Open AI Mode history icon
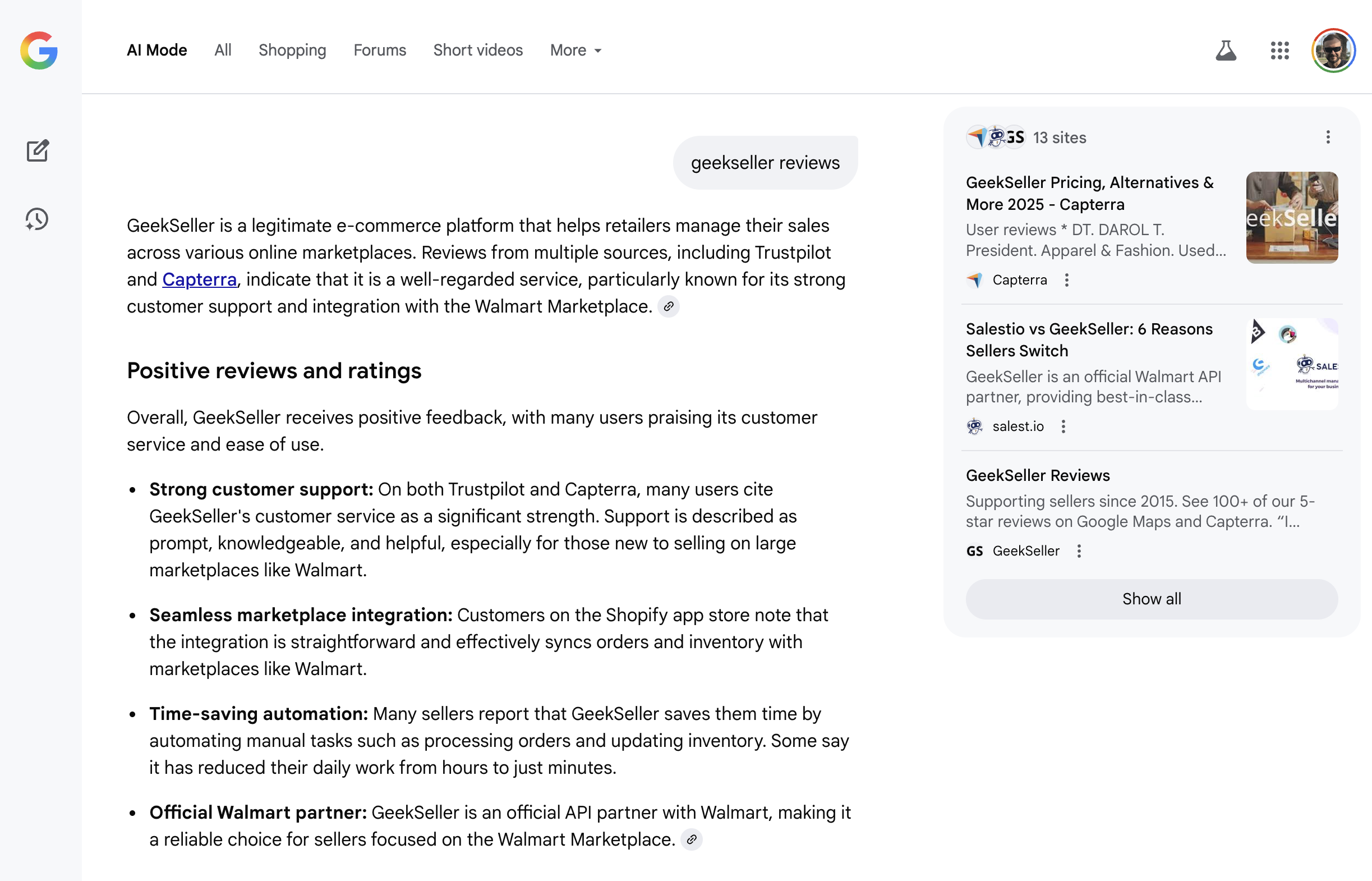1372x881 pixels. tap(37, 219)
